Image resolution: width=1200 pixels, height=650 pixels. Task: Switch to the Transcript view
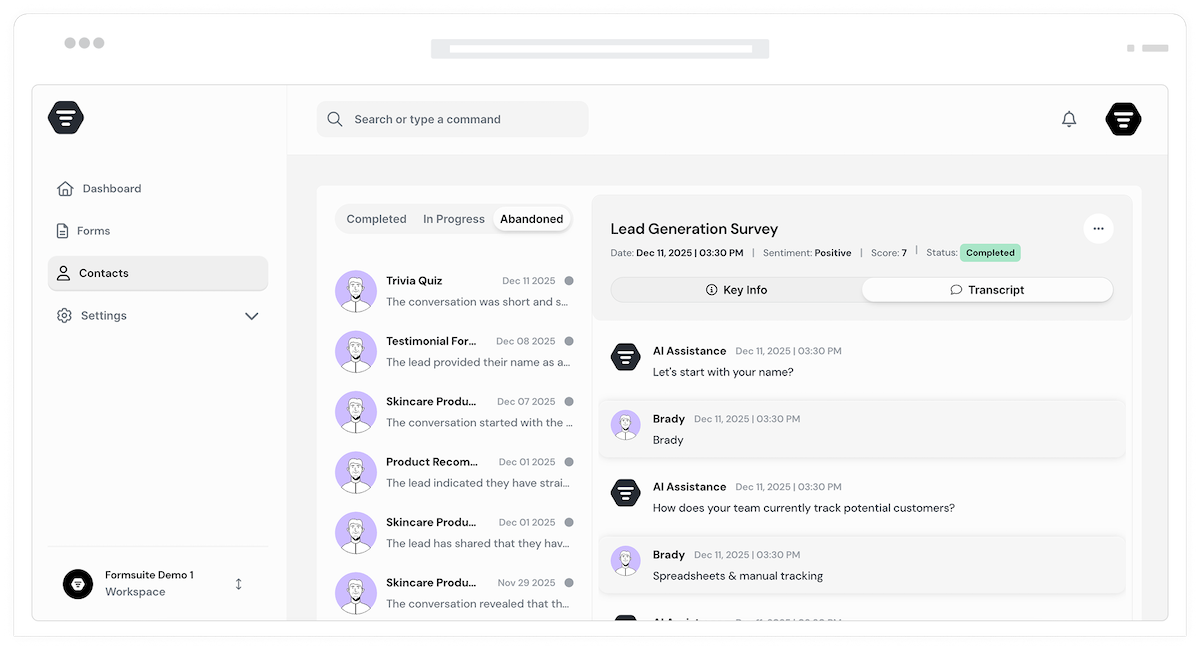coord(987,290)
